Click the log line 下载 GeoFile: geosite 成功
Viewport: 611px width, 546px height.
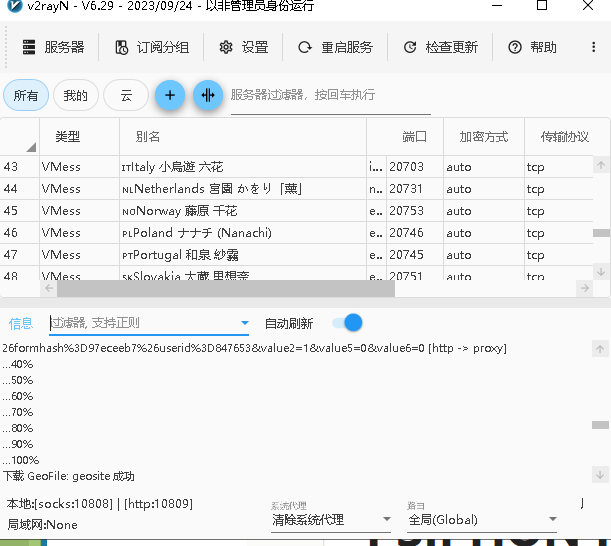[69, 476]
